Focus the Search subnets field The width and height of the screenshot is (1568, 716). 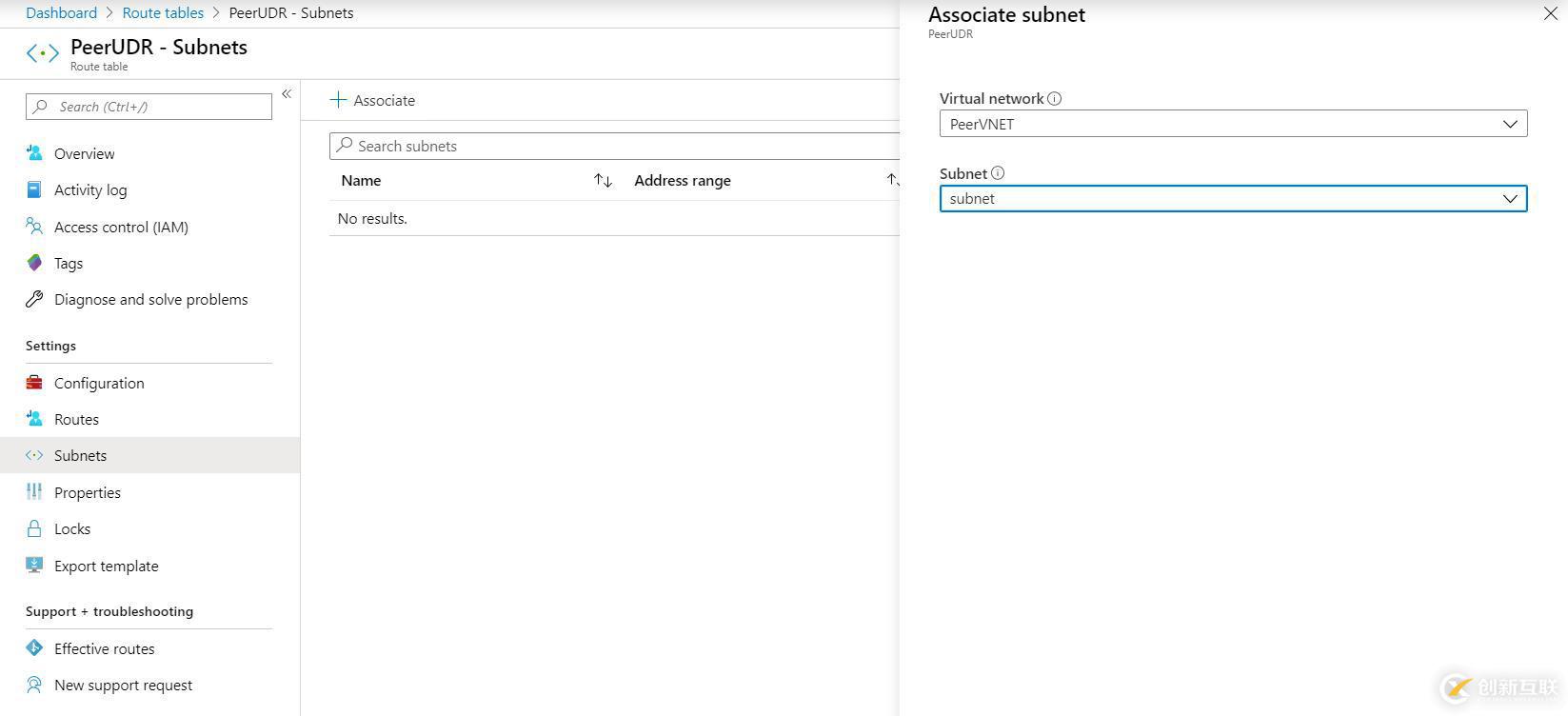pos(615,146)
